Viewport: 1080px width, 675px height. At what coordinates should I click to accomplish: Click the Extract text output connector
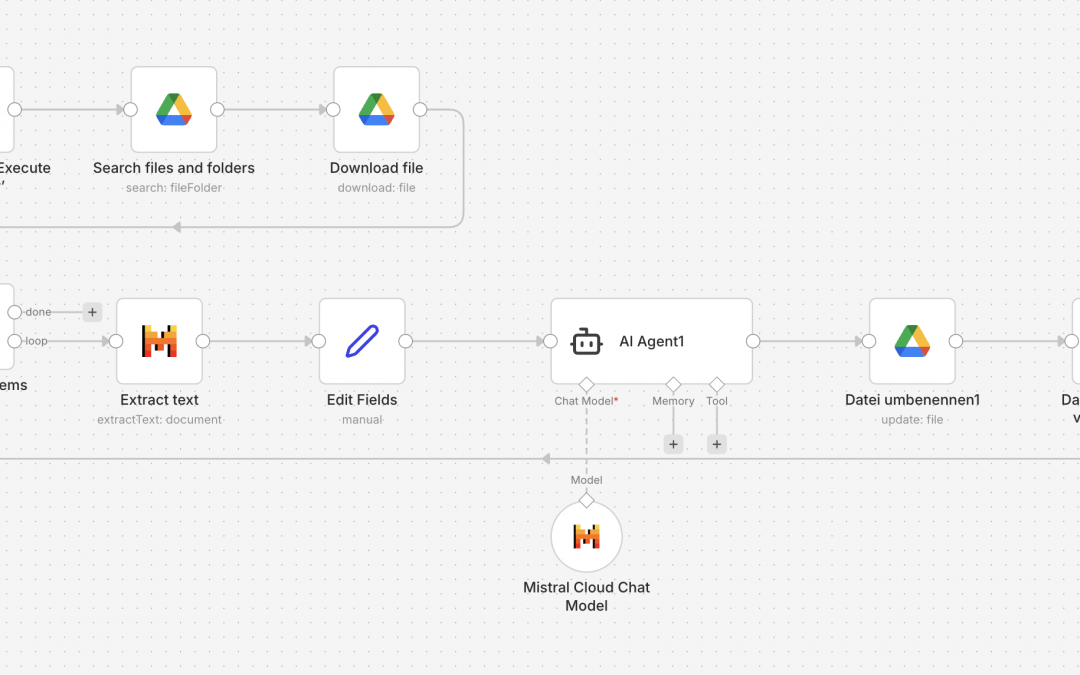click(203, 341)
